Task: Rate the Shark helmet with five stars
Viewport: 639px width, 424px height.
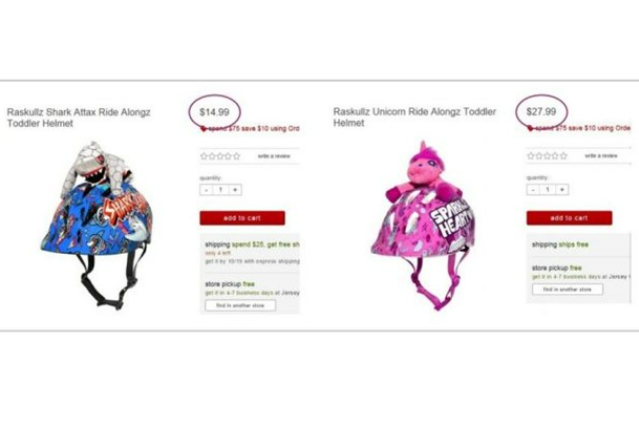Action: (236, 156)
